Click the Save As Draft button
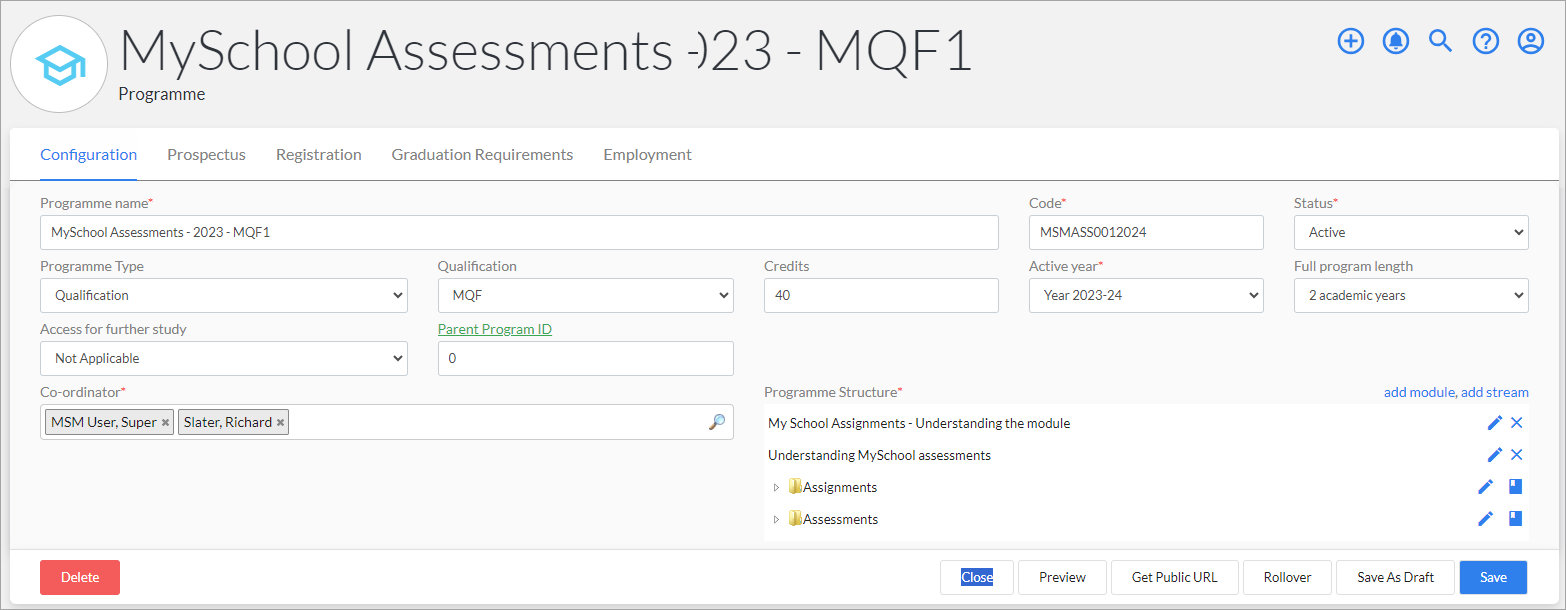1566x610 pixels. click(1395, 577)
